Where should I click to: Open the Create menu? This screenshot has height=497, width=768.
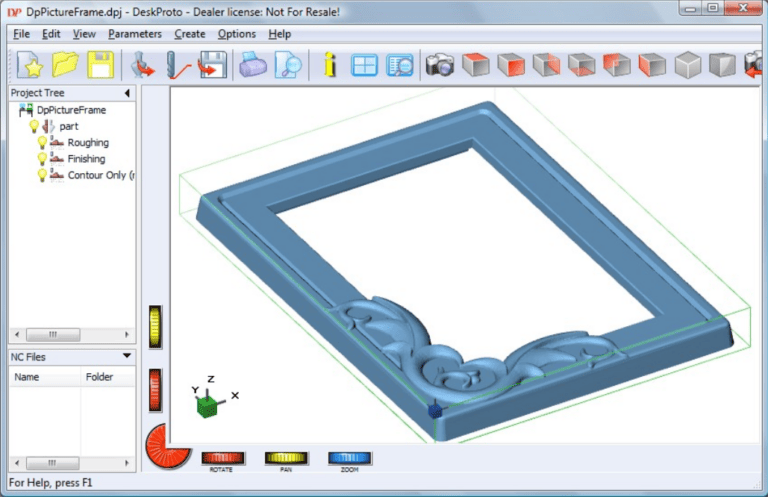[189, 34]
